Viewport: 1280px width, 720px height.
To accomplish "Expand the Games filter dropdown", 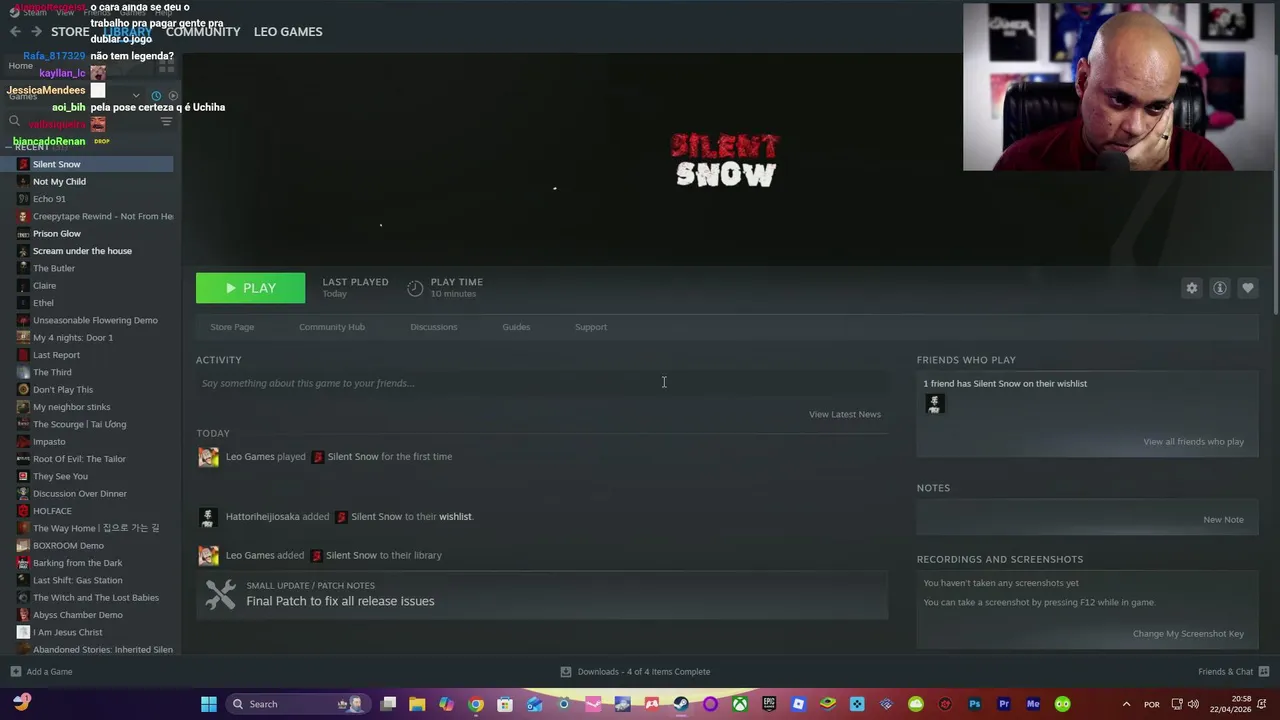I will coord(136,96).
